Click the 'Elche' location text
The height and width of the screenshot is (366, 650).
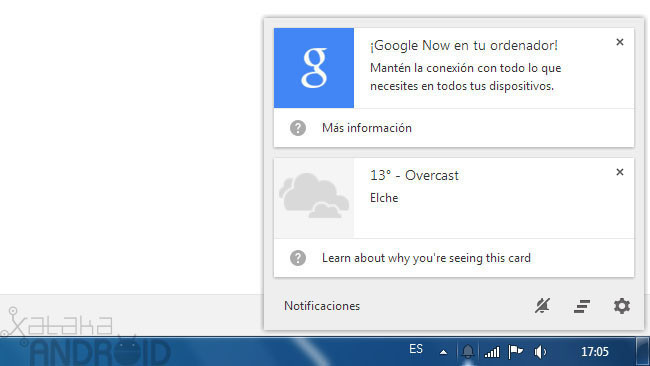coord(384,198)
